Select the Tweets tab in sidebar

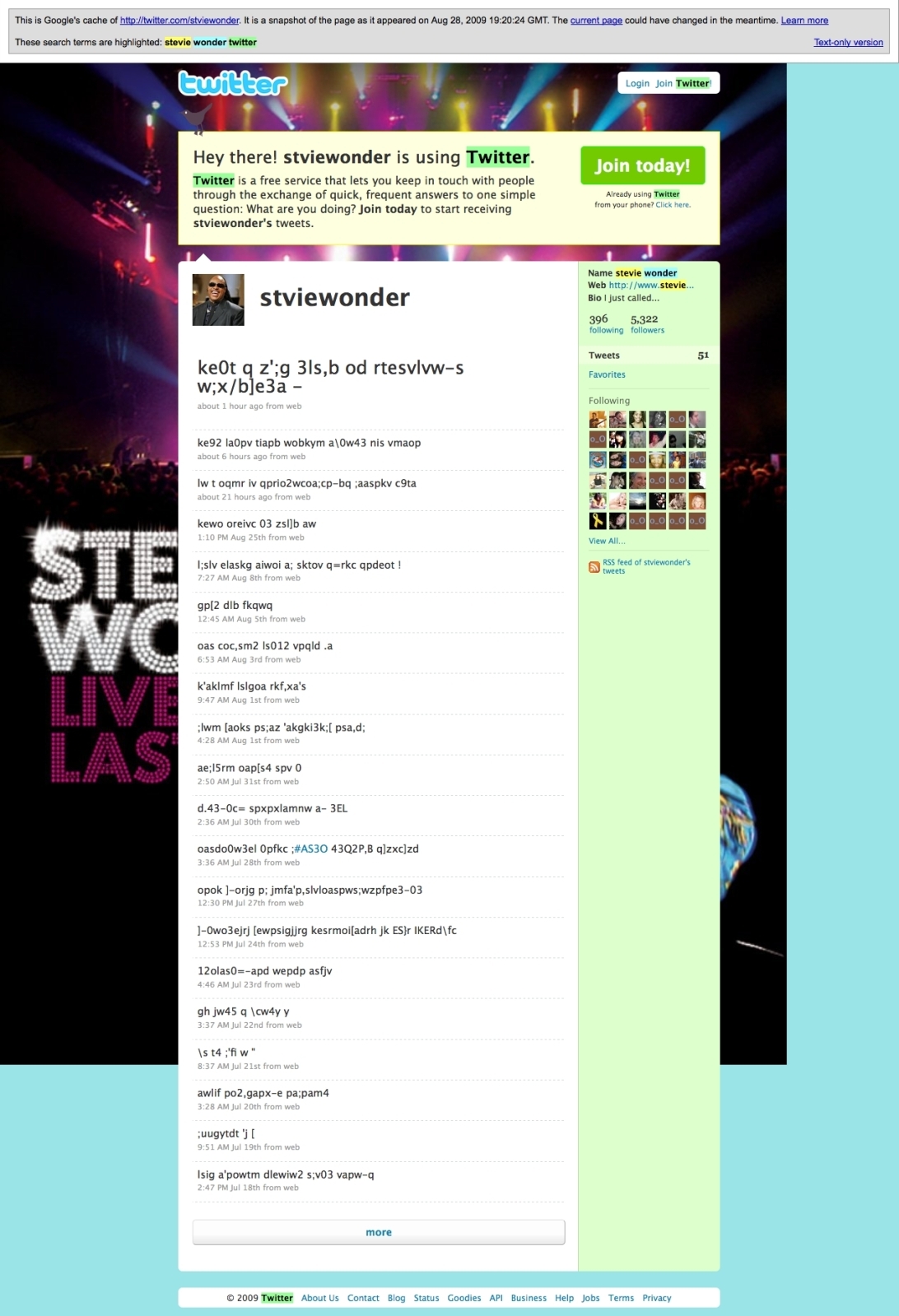(x=604, y=356)
